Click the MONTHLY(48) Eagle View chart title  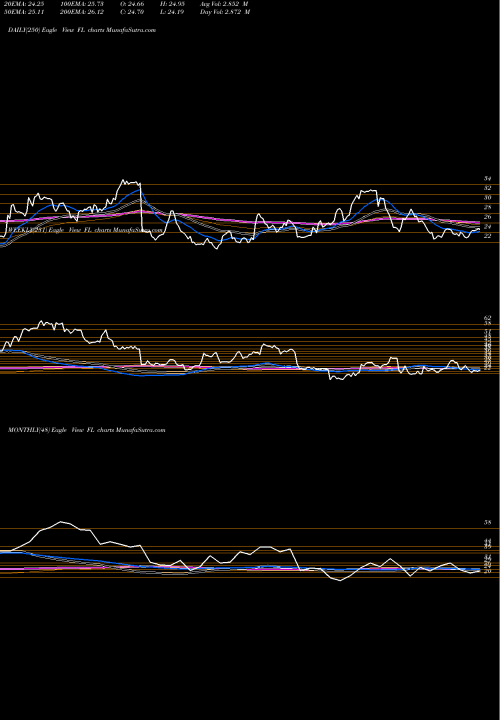87,430
